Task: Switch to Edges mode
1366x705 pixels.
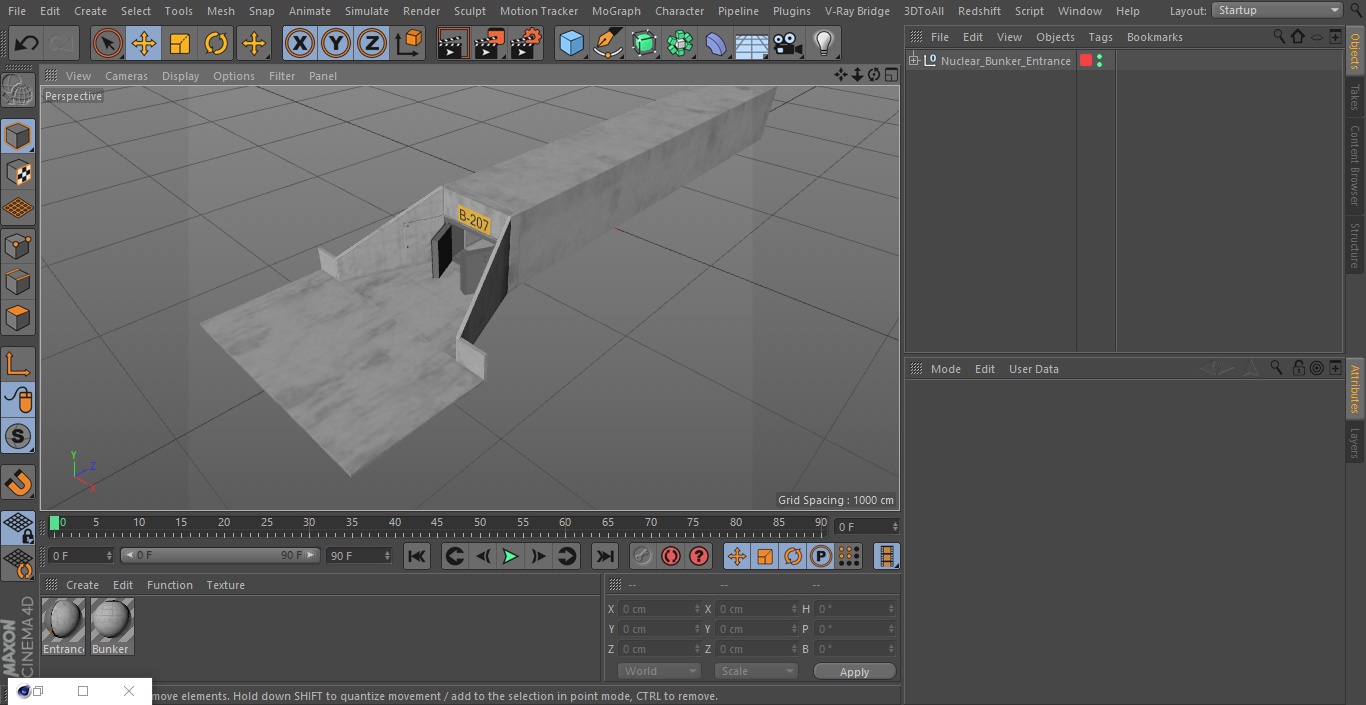Action: 18,282
